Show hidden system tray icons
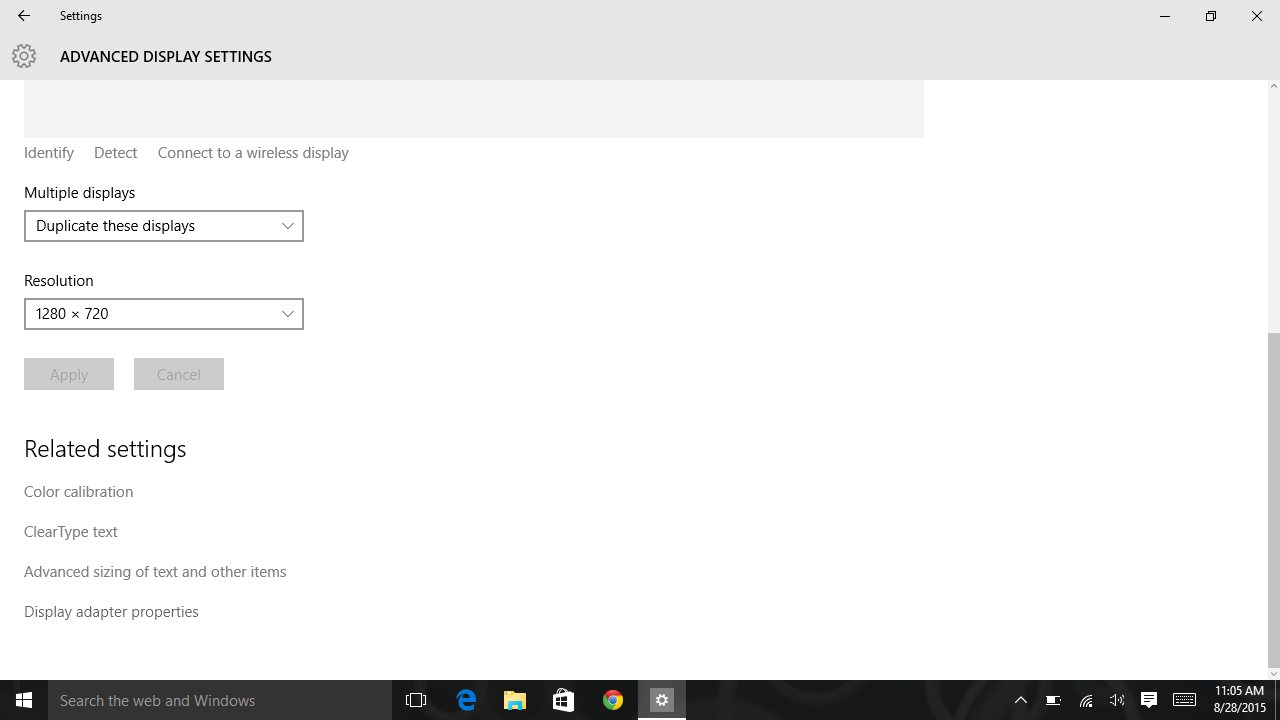This screenshot has width=1280, height=720. pyautogui.click(x=1021, y=700)
